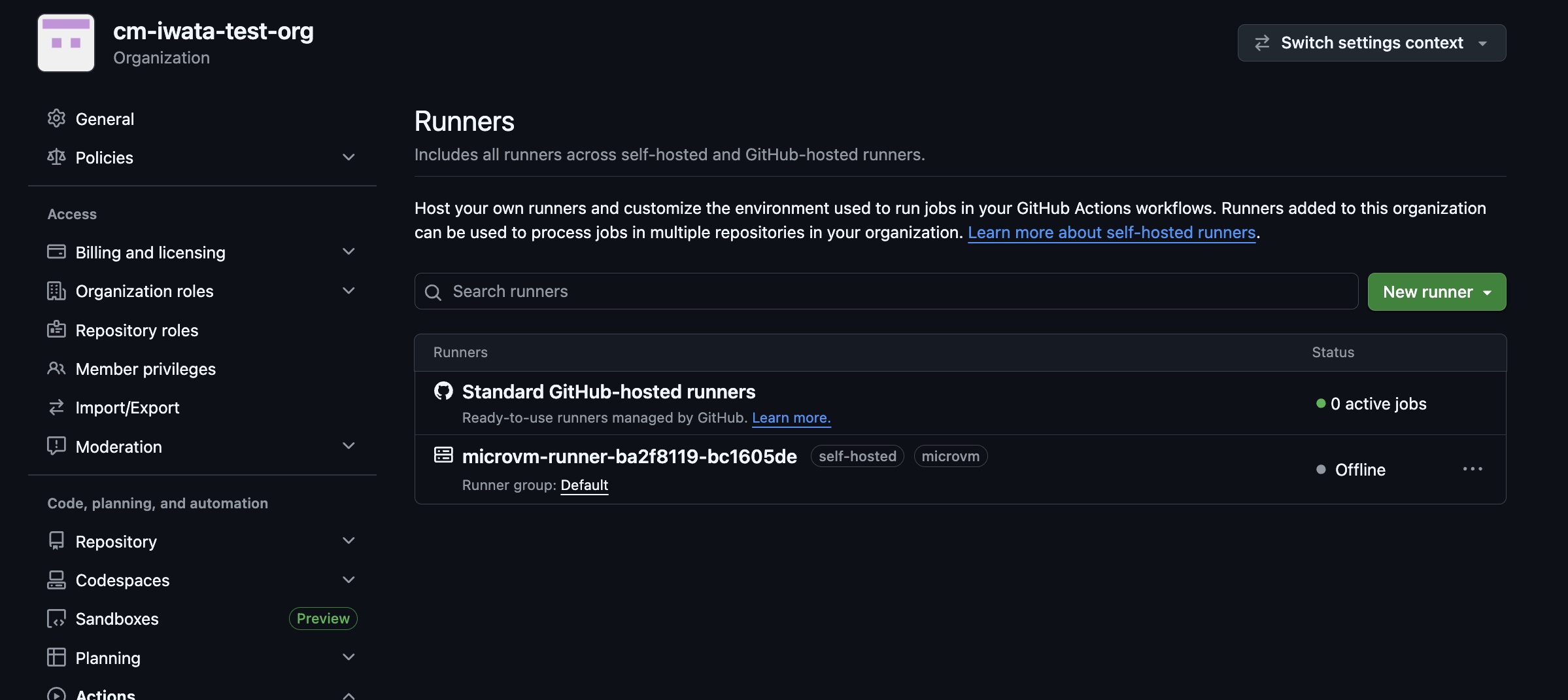Click the Import/Export arrows icon

[56, 407]
